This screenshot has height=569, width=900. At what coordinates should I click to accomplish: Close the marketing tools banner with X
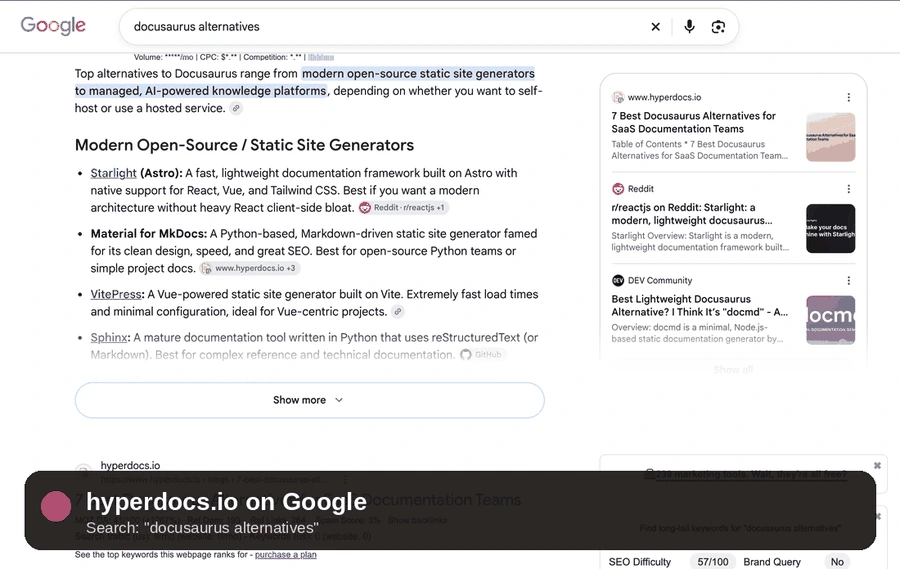point(877,466)
